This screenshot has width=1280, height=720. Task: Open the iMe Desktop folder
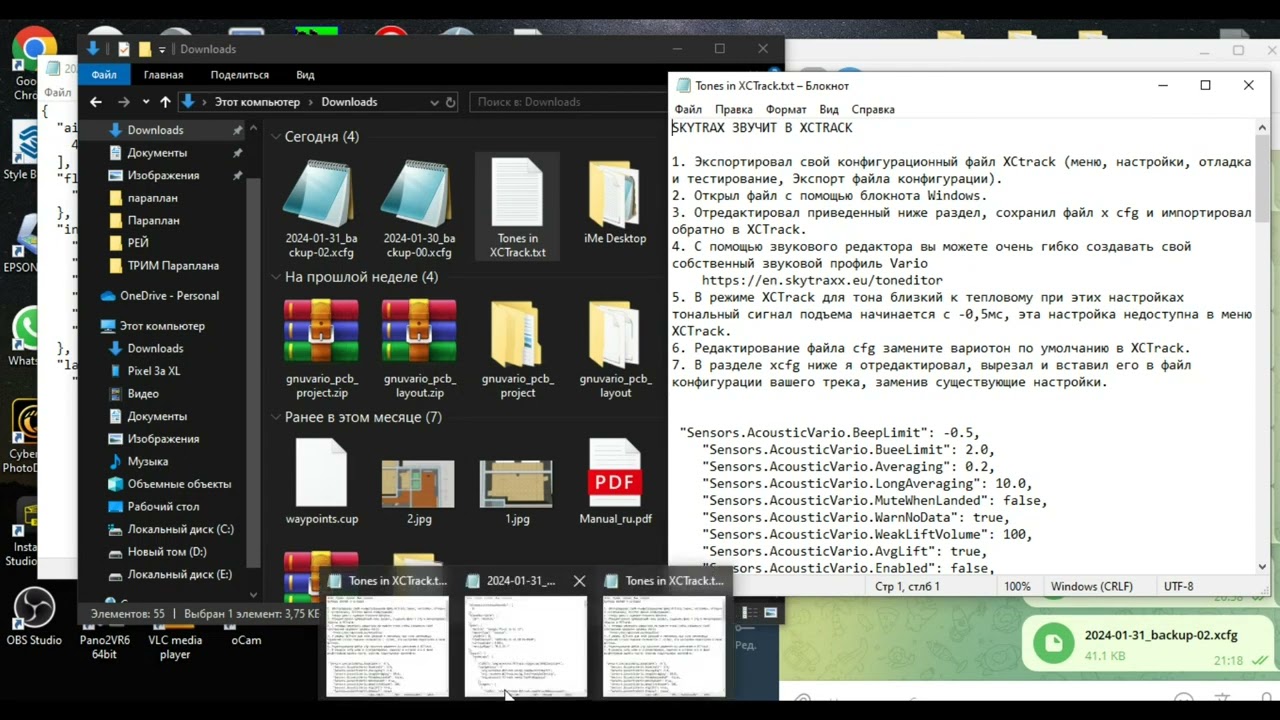pyautogui.click(x=615, y=201)
